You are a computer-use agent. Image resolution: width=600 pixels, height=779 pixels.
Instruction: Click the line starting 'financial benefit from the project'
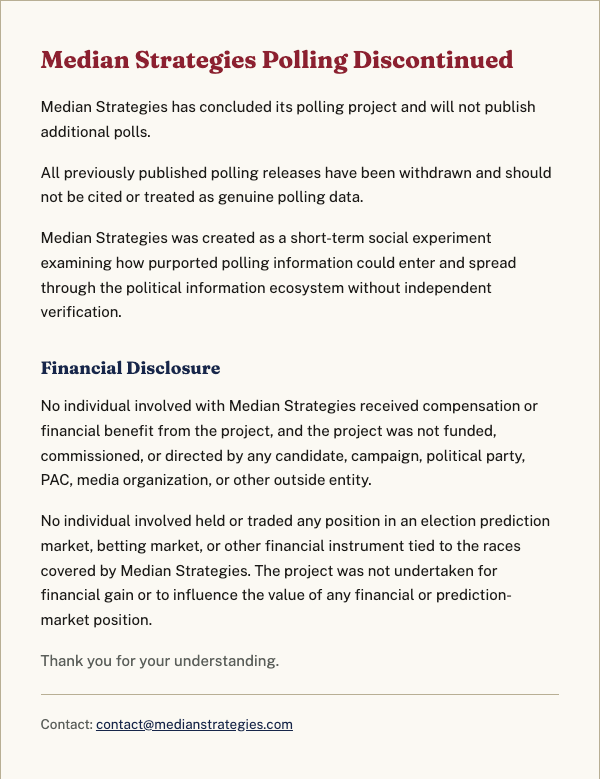click(x=269, y=431)
